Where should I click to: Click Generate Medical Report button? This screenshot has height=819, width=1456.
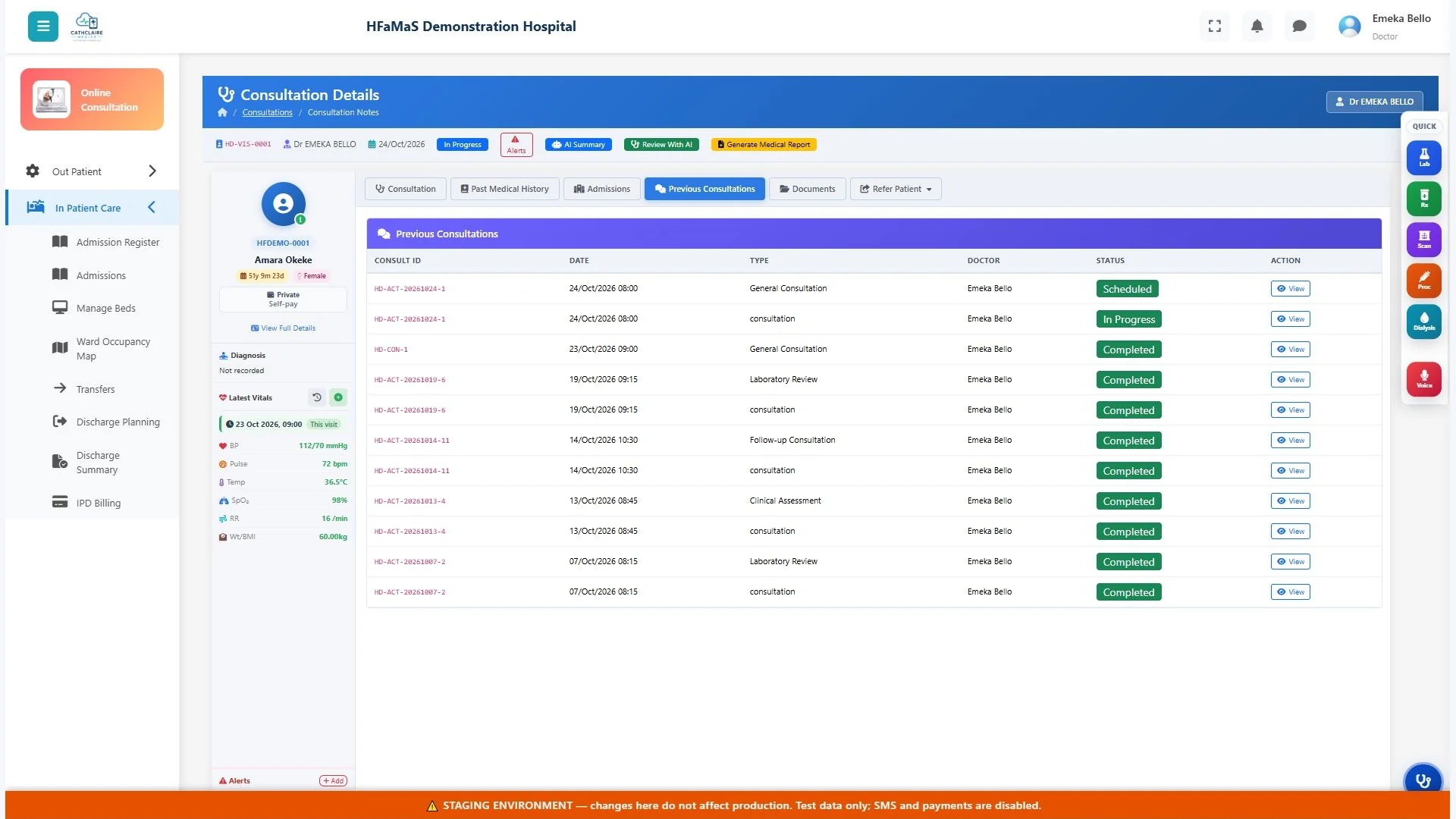(x=764, y=144)
